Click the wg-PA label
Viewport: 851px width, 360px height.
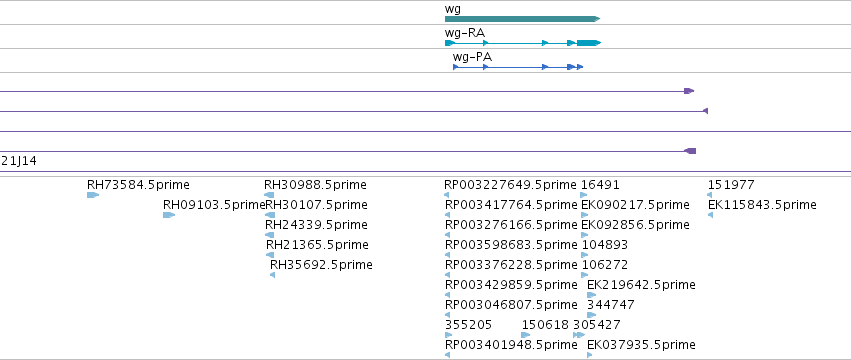point(472,57)
